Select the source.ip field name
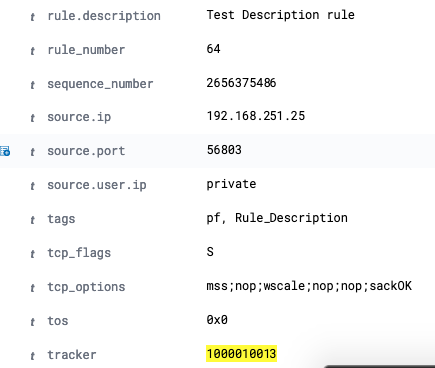The image size is (435, 368). coord(79,118)
